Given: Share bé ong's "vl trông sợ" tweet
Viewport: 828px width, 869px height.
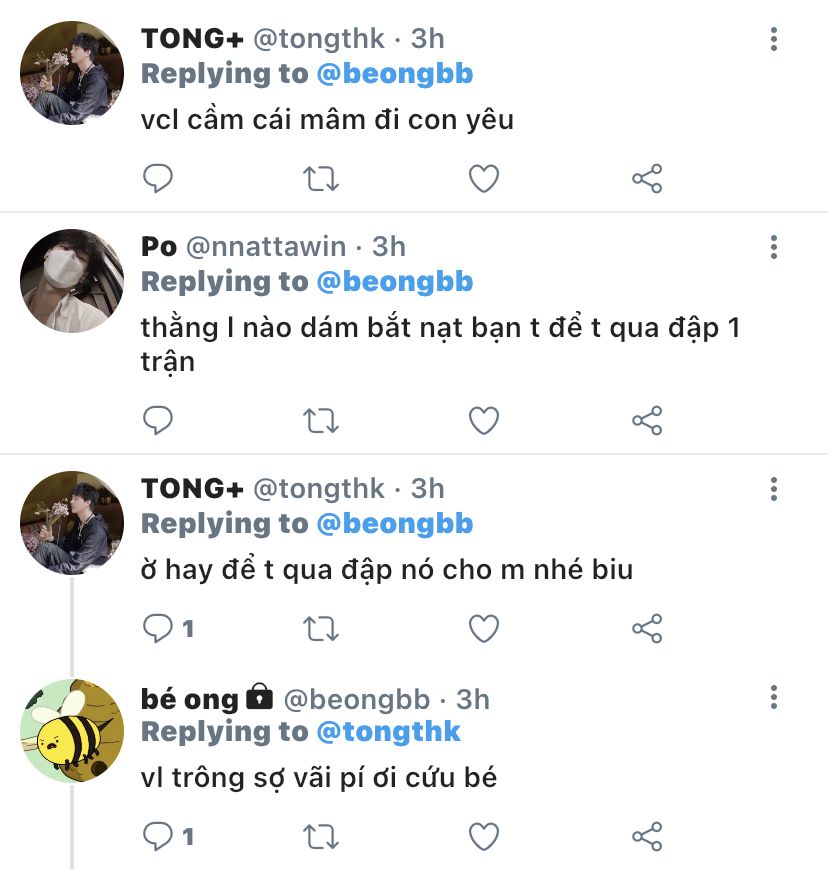Looking at the screenshot, I should (x=647, y=836).
